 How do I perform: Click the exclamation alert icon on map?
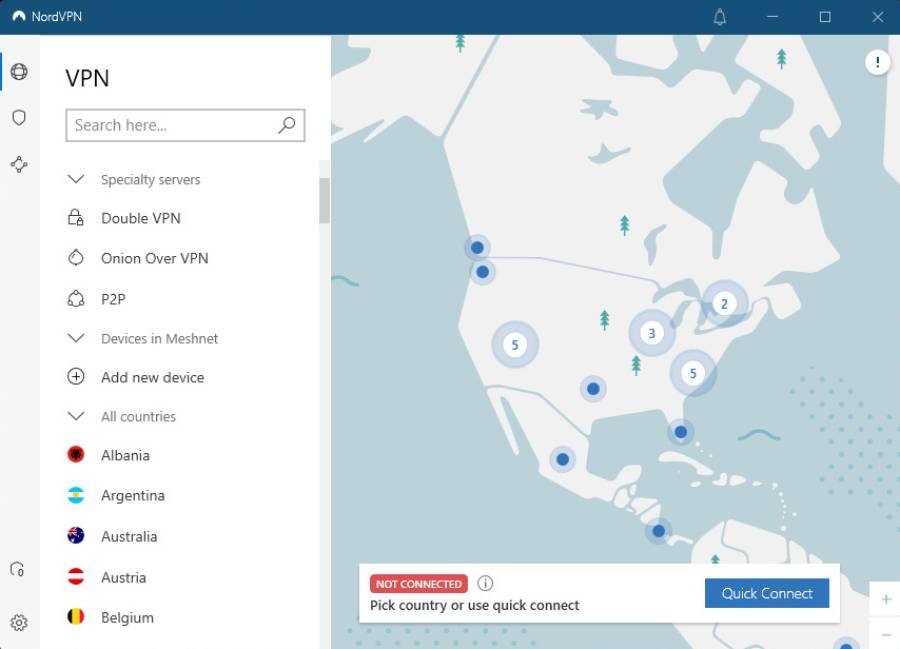point(877,62)
